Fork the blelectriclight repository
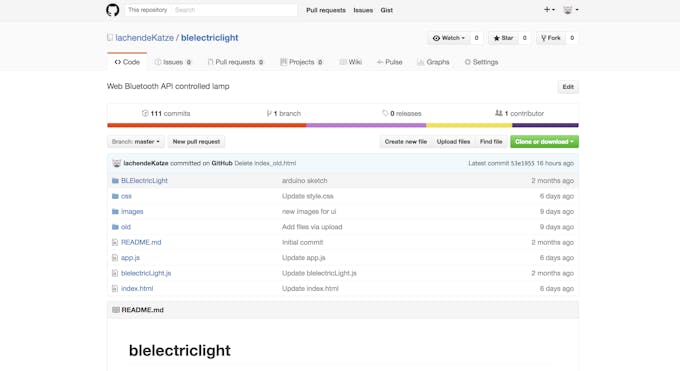Image resolution: width=680 pixels, height=371 pixels. click(551, 38)
